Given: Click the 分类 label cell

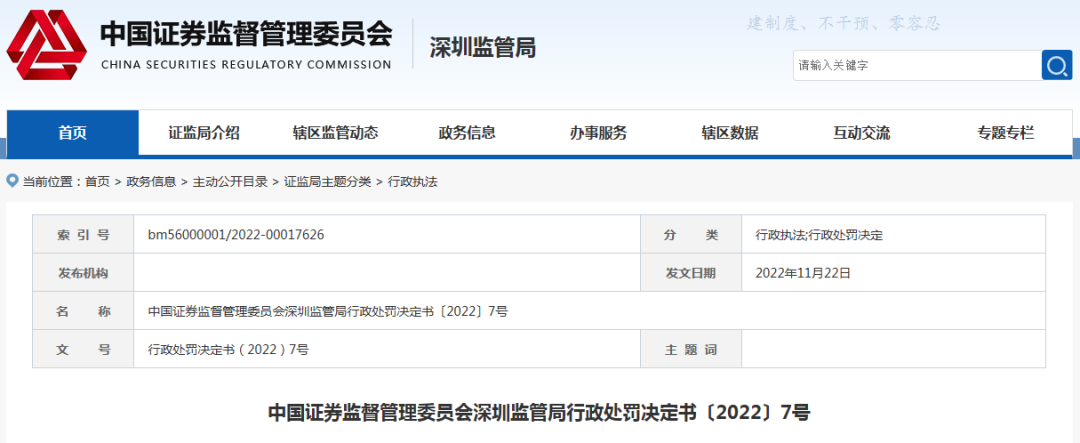Looking at the screenshot, I should (691, 235).
